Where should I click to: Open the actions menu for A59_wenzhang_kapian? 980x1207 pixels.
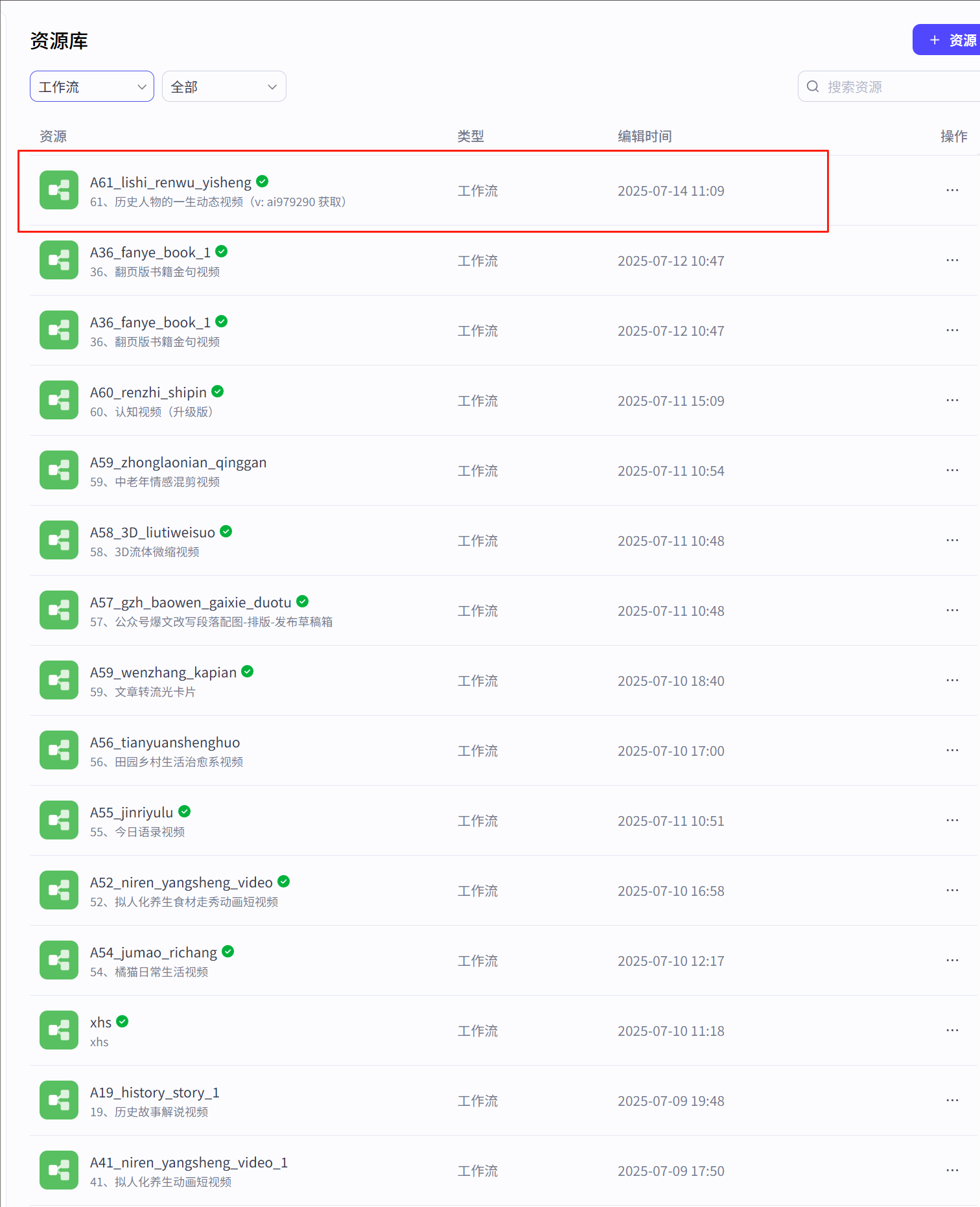(x=951, y=680)
